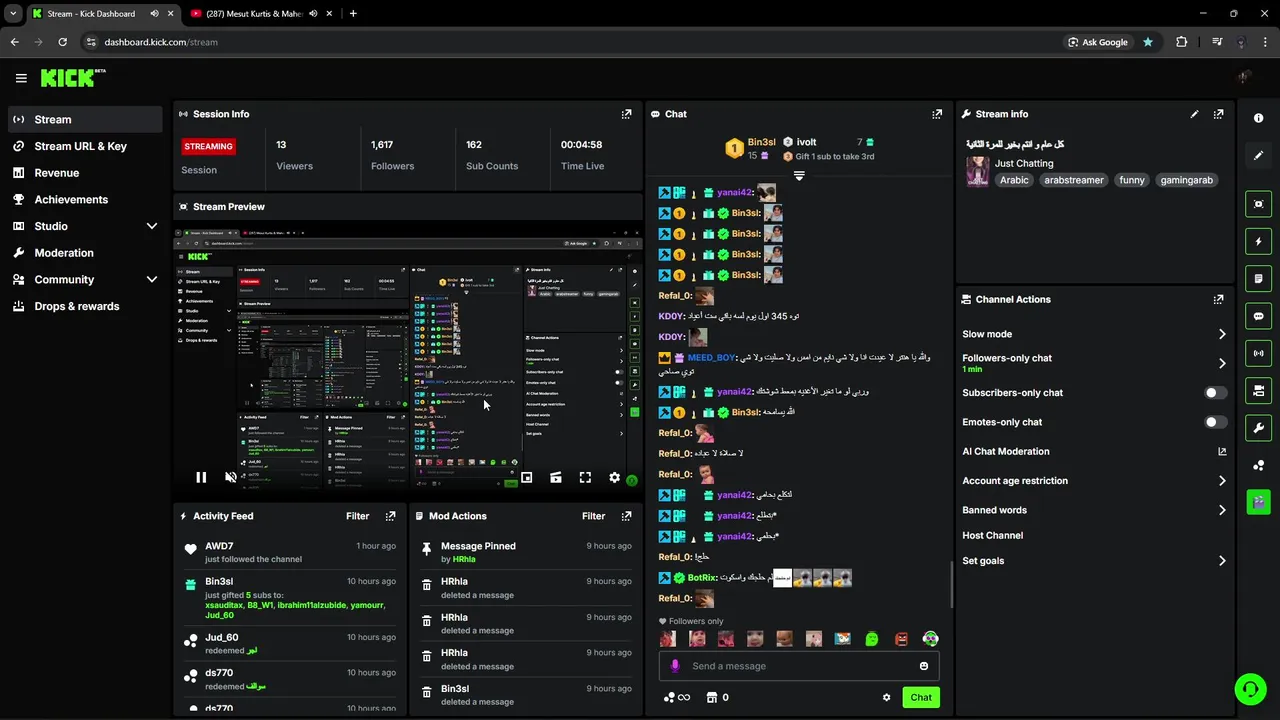Pop out the Mod Actions panel
Viewport: 1280px width, 720px height.
pos(626,516)
